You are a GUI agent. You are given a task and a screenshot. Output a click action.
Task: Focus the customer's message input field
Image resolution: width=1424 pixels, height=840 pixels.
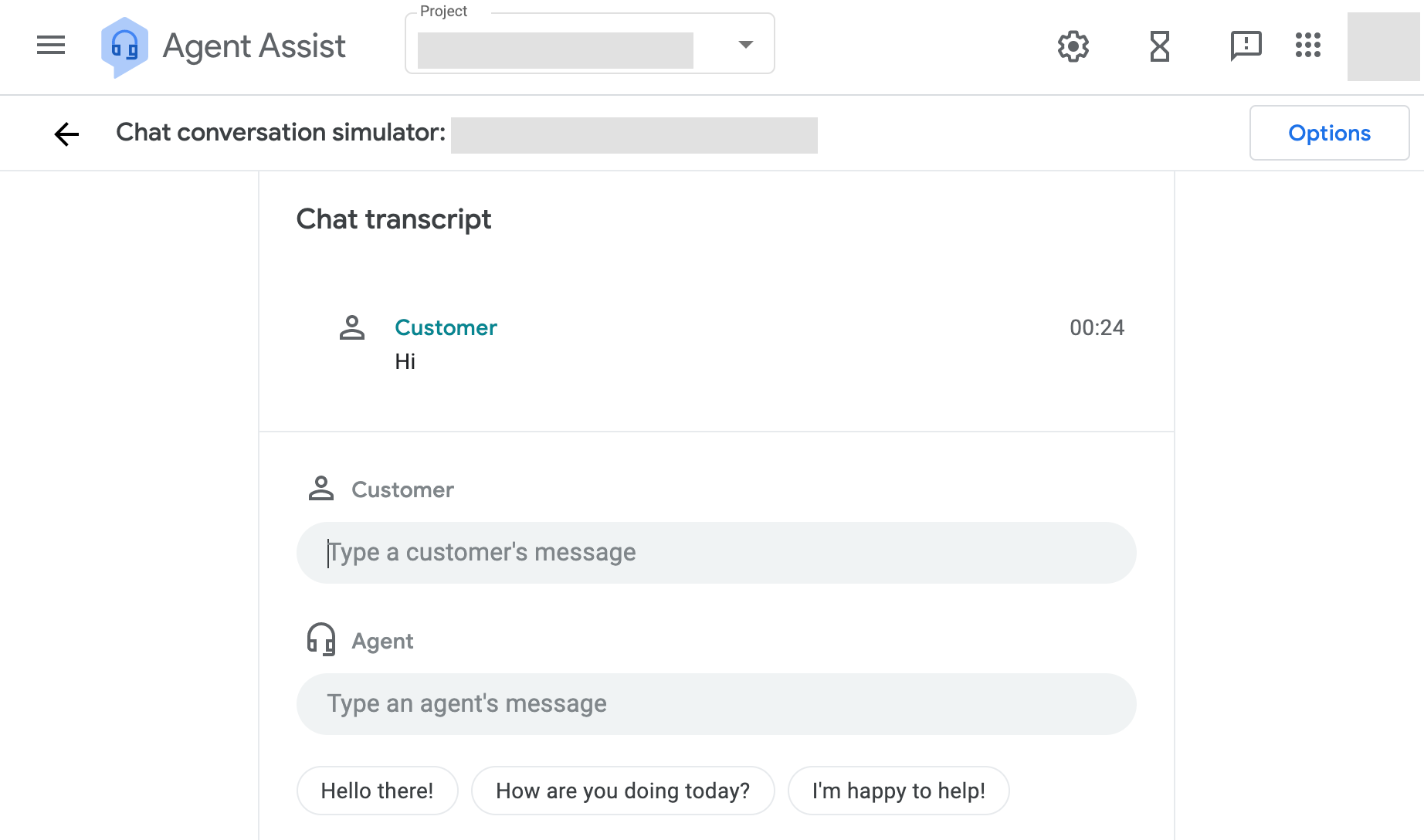point(716,553)
